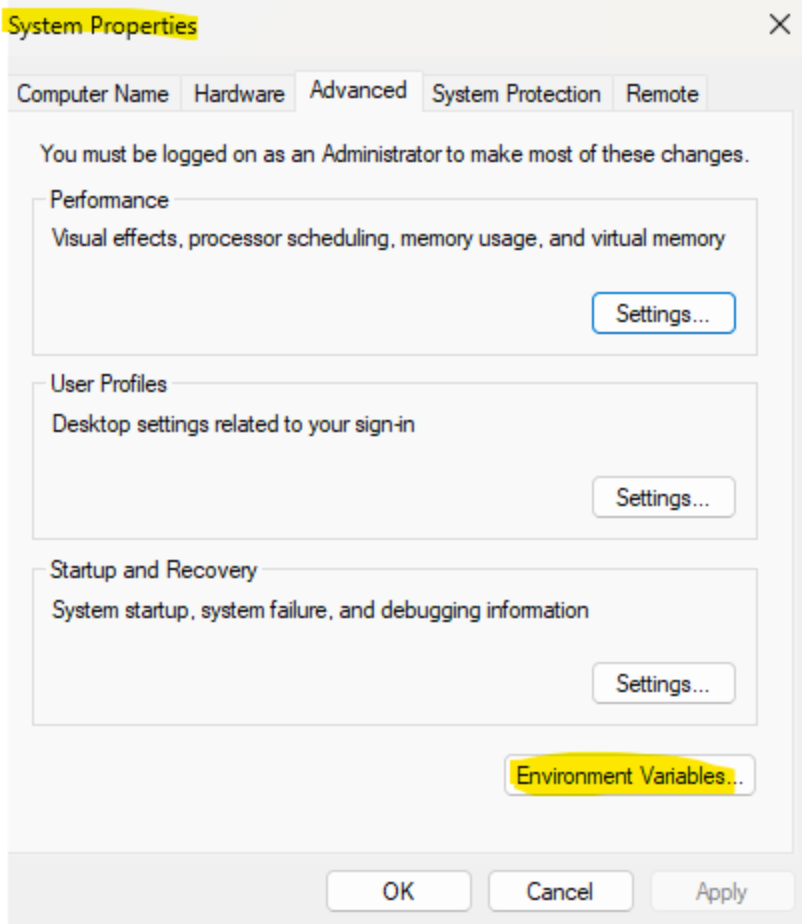Close the System Properties dialog
This screenshot has width=804, height=924.
click(x=779, y=26)
